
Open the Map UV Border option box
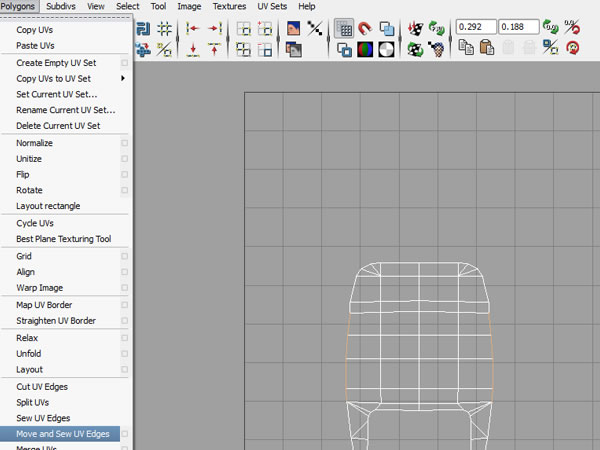[x=124, y=305]
